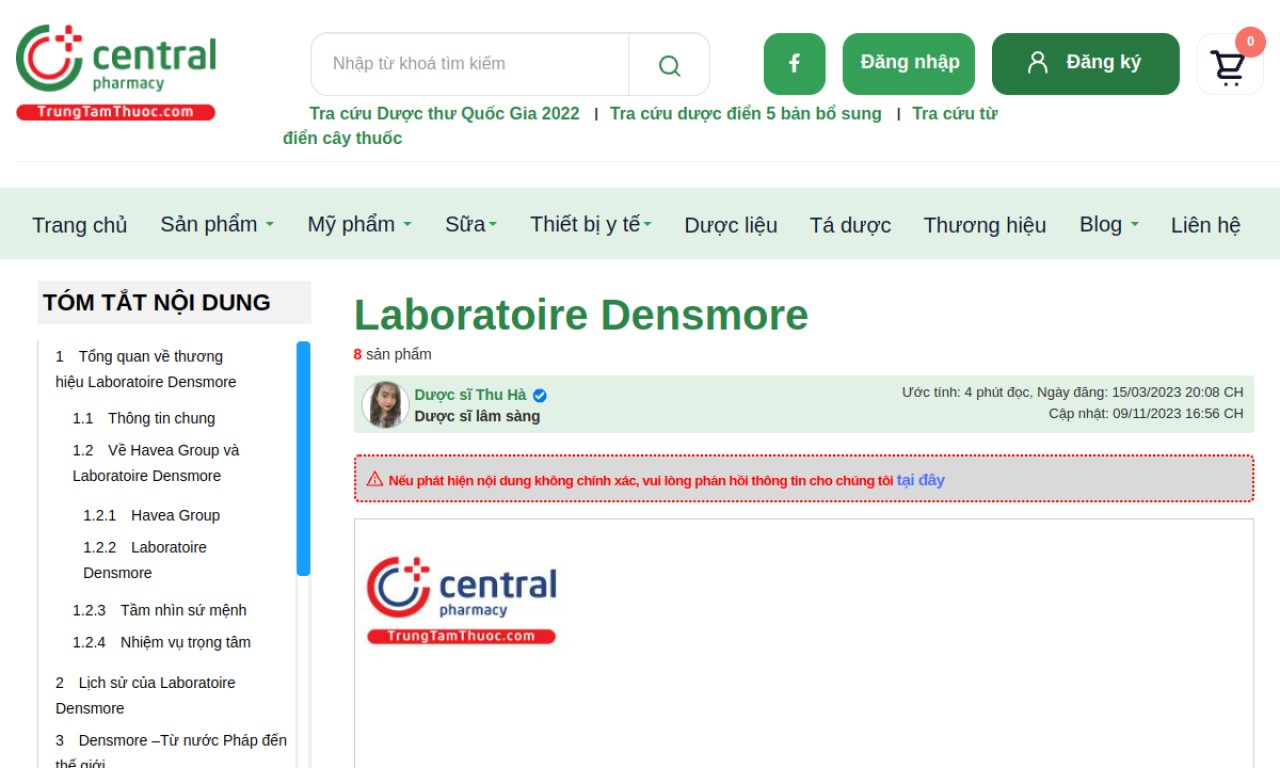This screenshot has width=1280, height=768.
Task: Click the tại đây feedback link
Action: click(x=920, y=480)
